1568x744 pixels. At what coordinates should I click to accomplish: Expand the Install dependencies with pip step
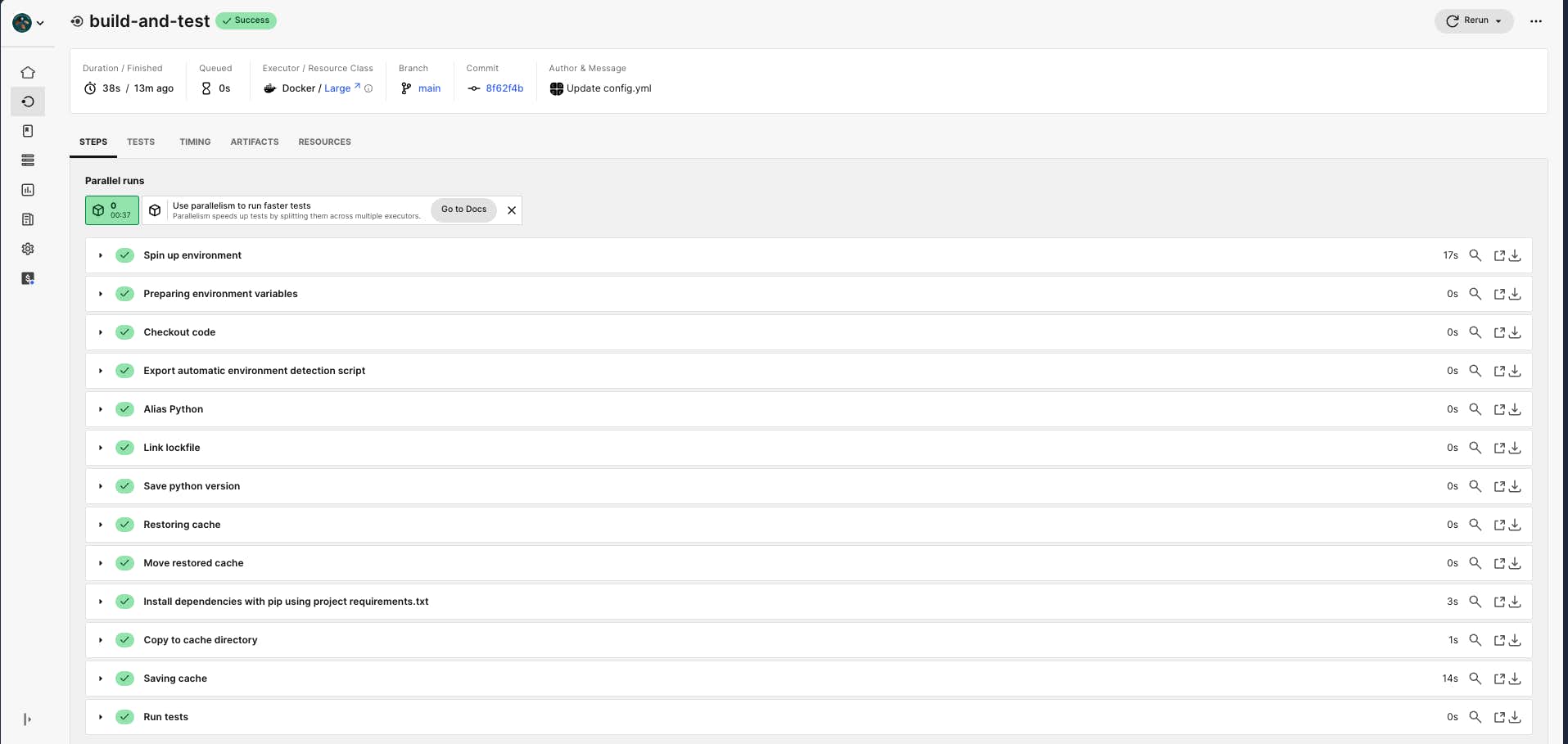point(100,602)
